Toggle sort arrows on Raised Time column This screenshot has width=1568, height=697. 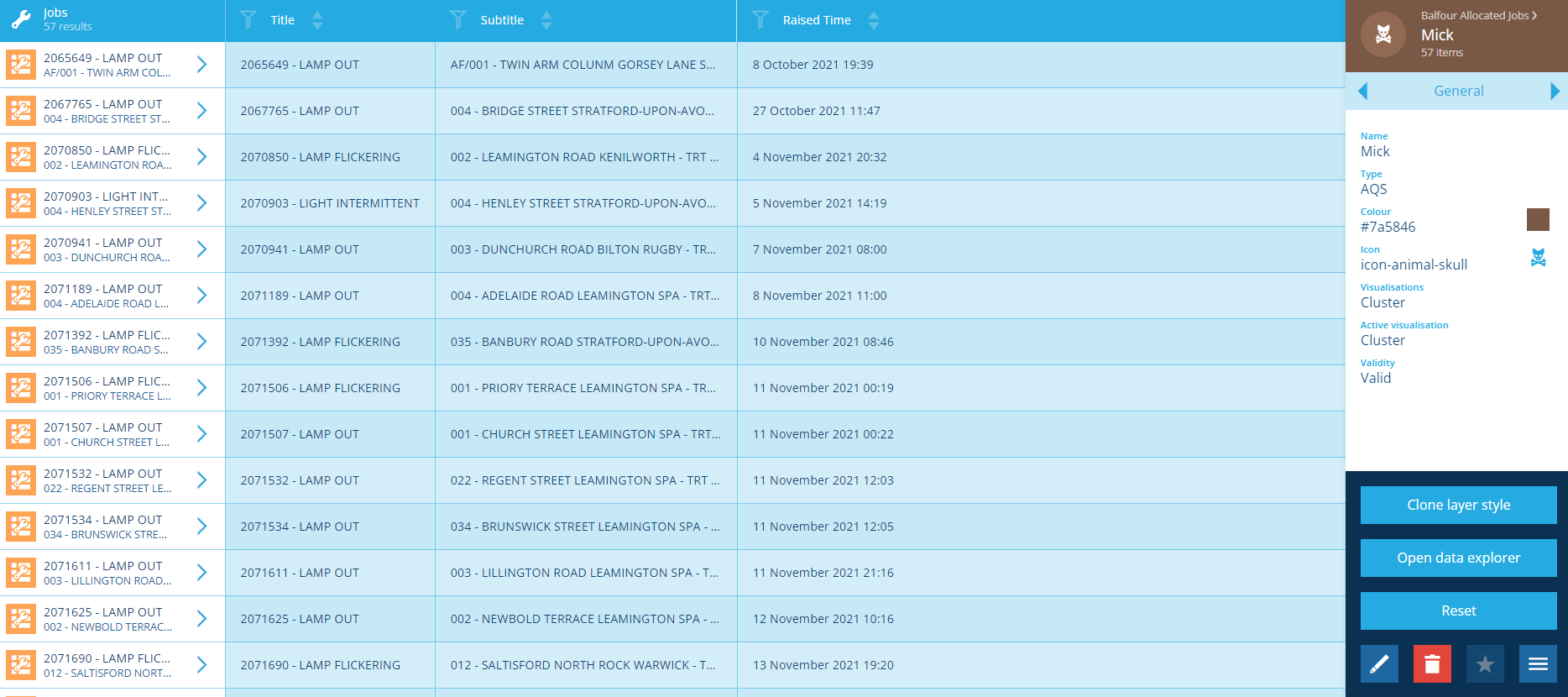[x=874, y=20]
